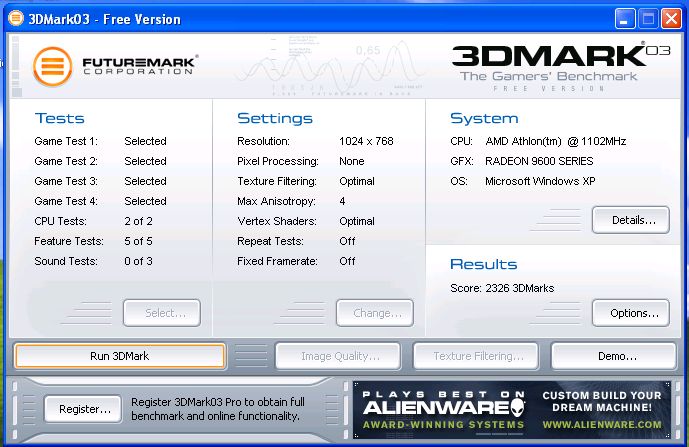Click the Repeat Tests value Off

[x=347, y=241]
